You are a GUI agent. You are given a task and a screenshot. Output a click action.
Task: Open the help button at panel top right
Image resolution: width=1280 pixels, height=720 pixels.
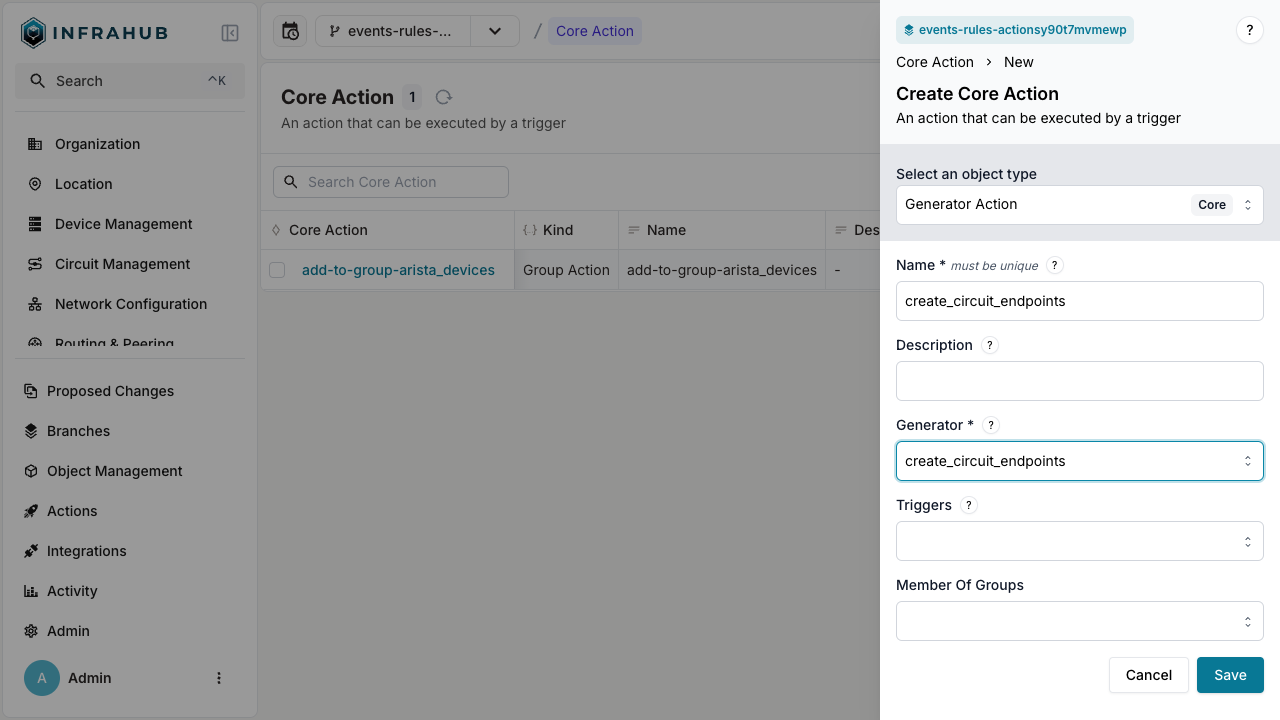coord(1249,30)
